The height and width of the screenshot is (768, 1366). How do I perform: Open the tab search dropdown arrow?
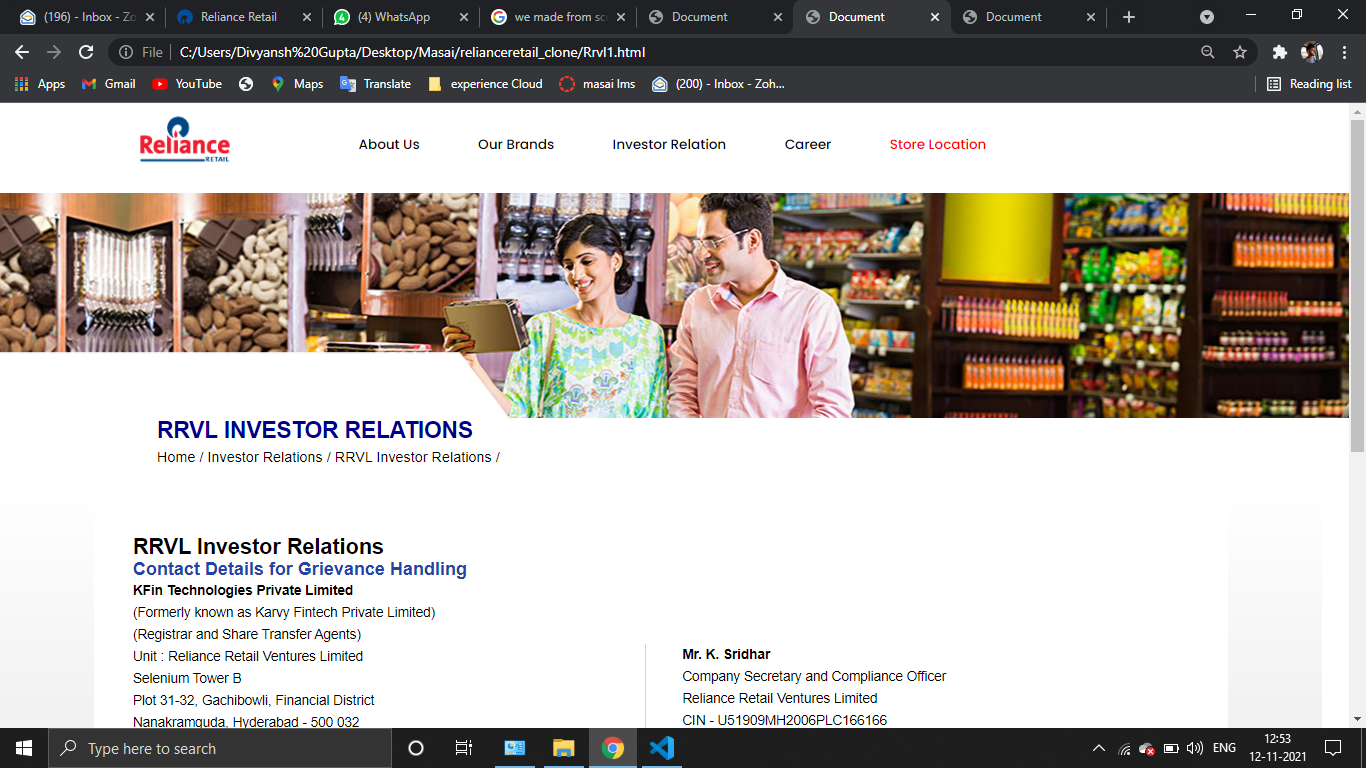tap(1207, 17)
